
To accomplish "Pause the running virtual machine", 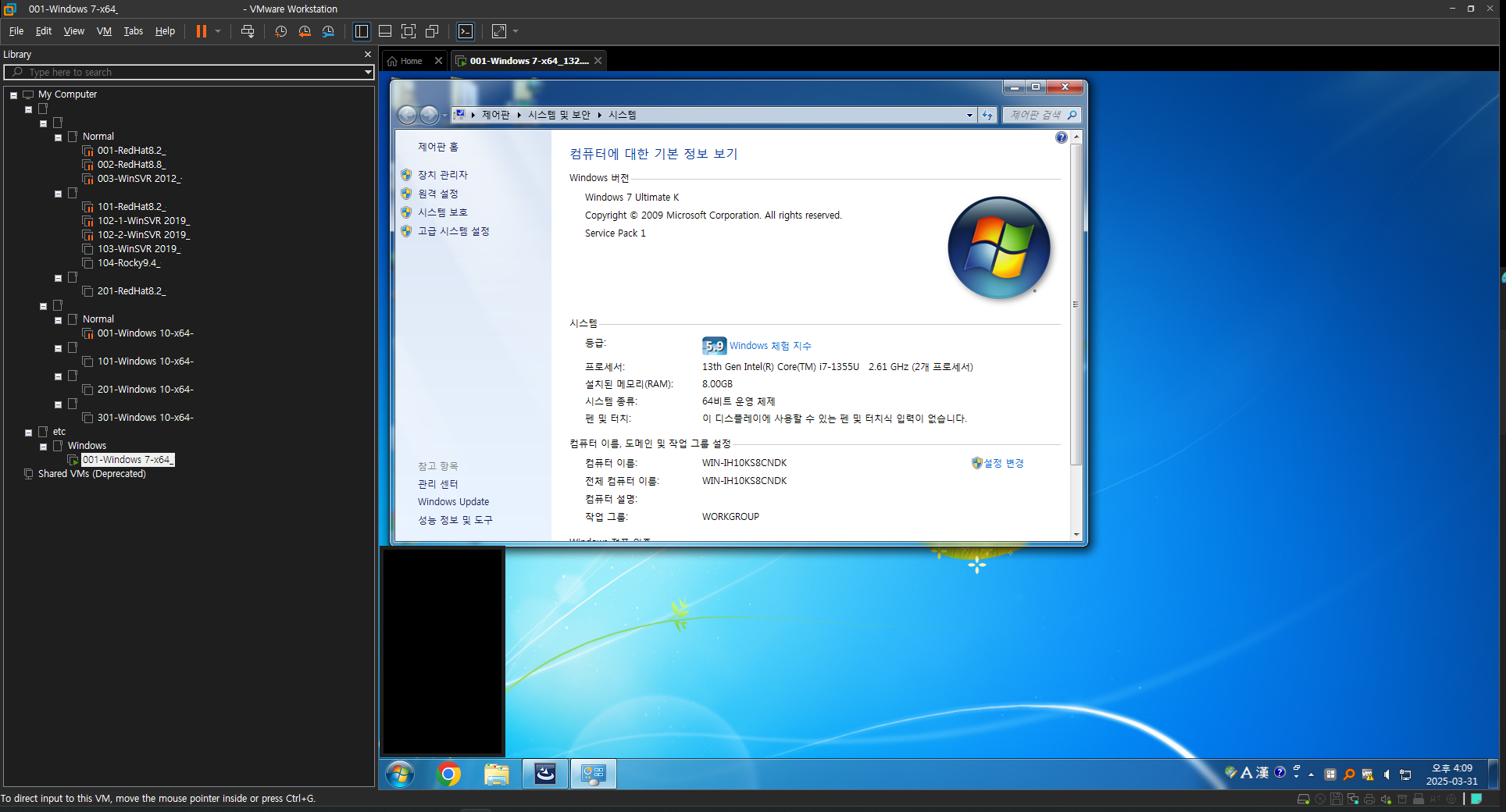I will click(x=201, y=31).
